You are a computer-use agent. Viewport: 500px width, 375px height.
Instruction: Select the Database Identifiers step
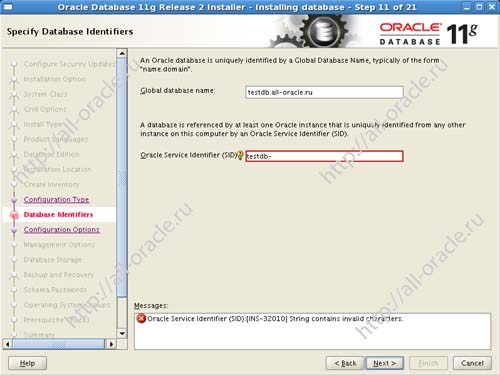click(x=58, y=214)
